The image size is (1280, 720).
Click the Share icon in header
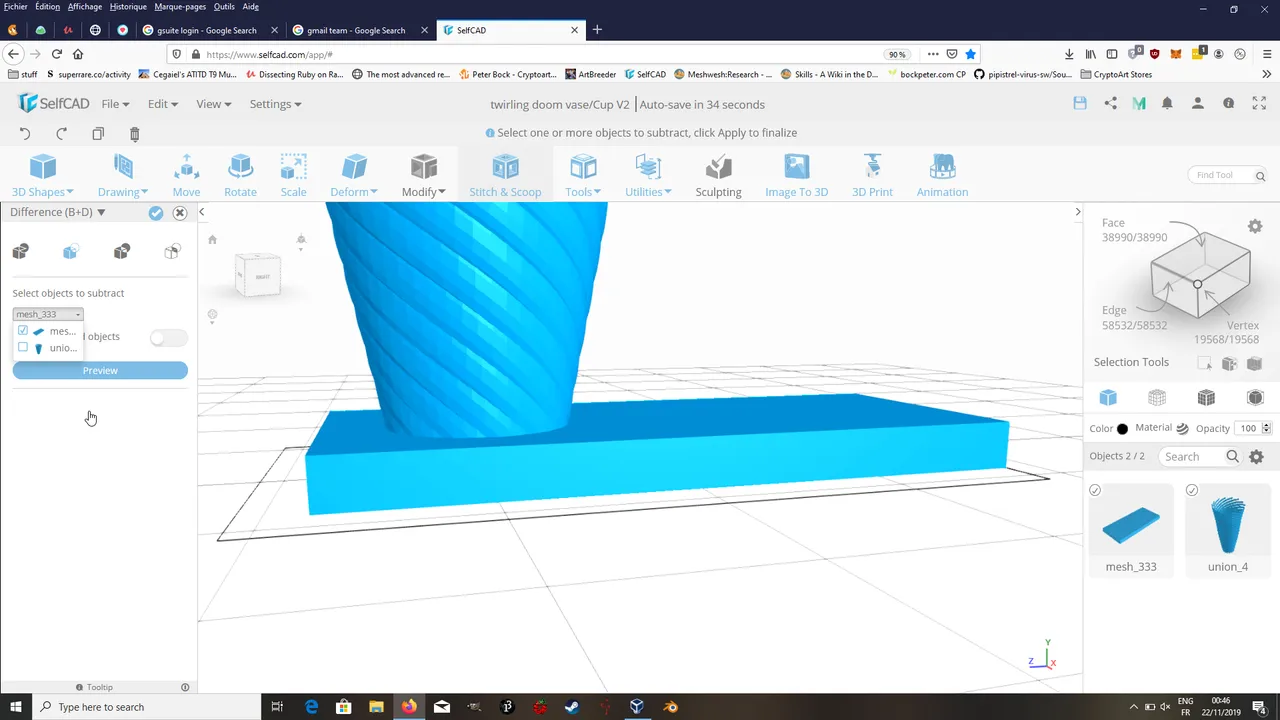(x=1110, y=103)
